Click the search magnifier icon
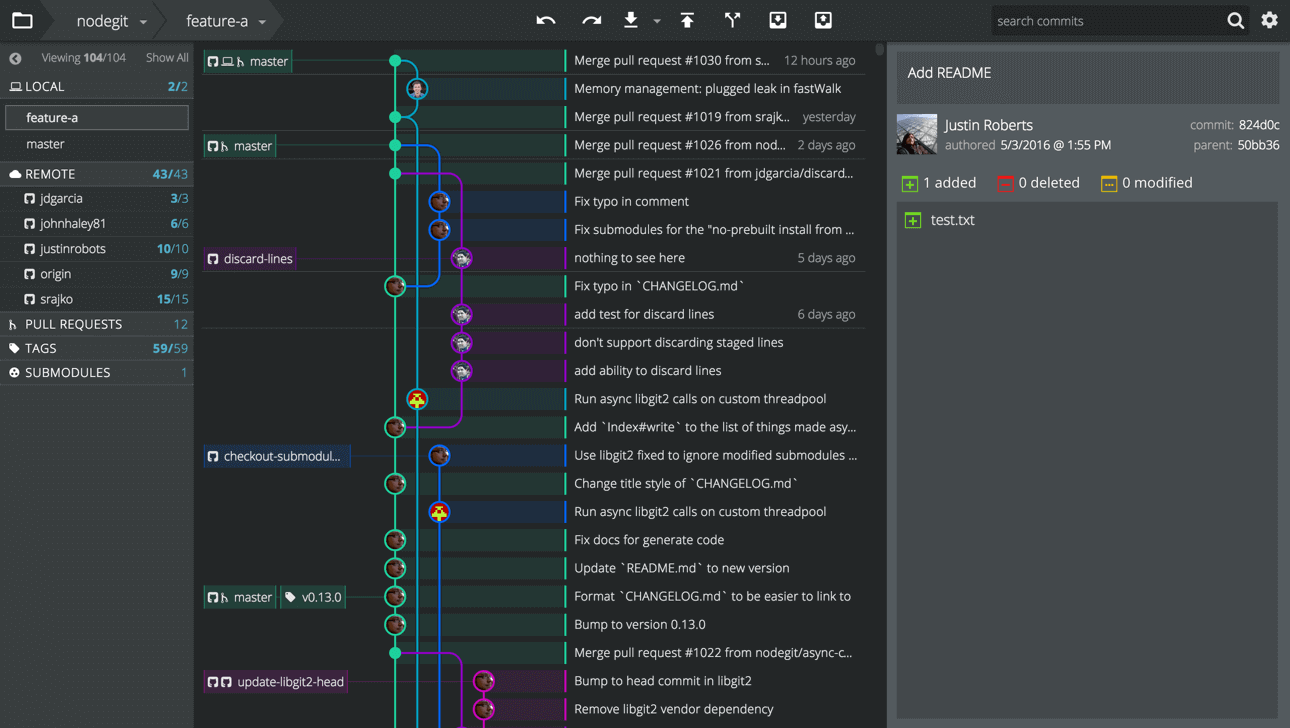Image resolution: width=1290 pixels, height=728 pixels. pyautogui.click(x=1235, y=20)
